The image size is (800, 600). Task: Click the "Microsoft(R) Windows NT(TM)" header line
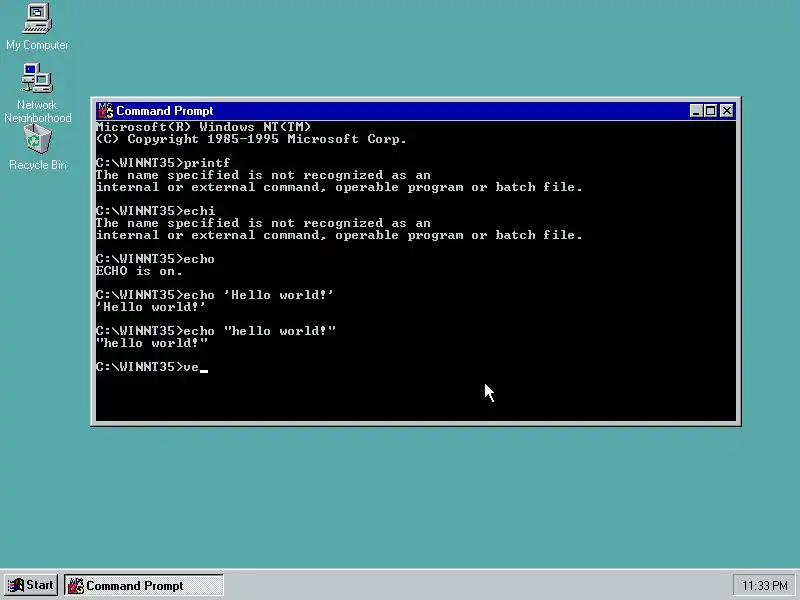(x=204, y=127)
